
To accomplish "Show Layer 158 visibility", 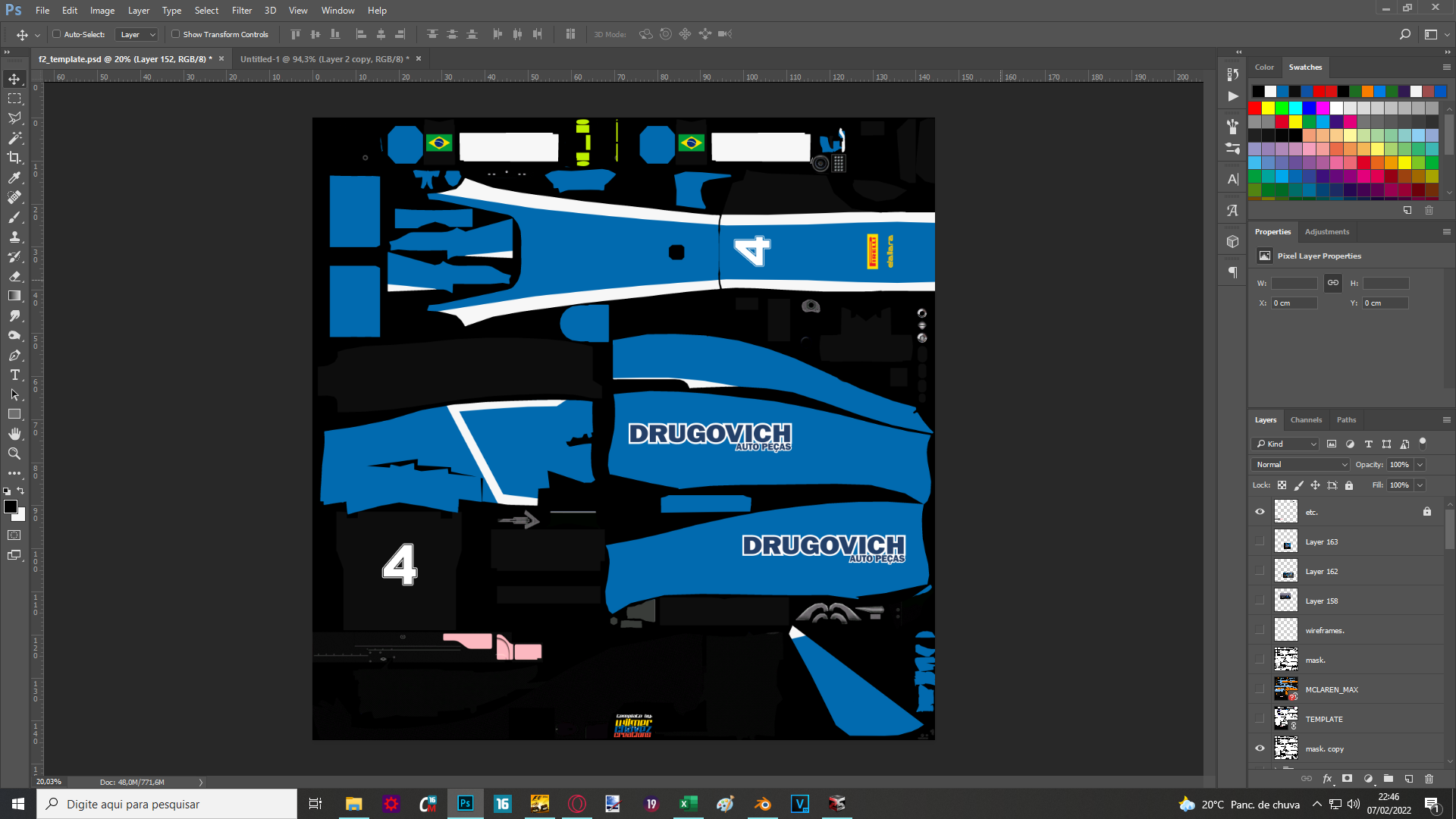I will [x=1260, y=601].
